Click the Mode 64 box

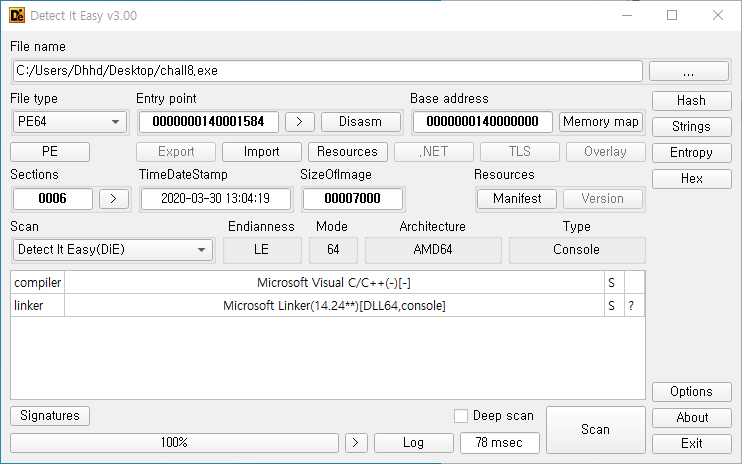click(333, 250)
